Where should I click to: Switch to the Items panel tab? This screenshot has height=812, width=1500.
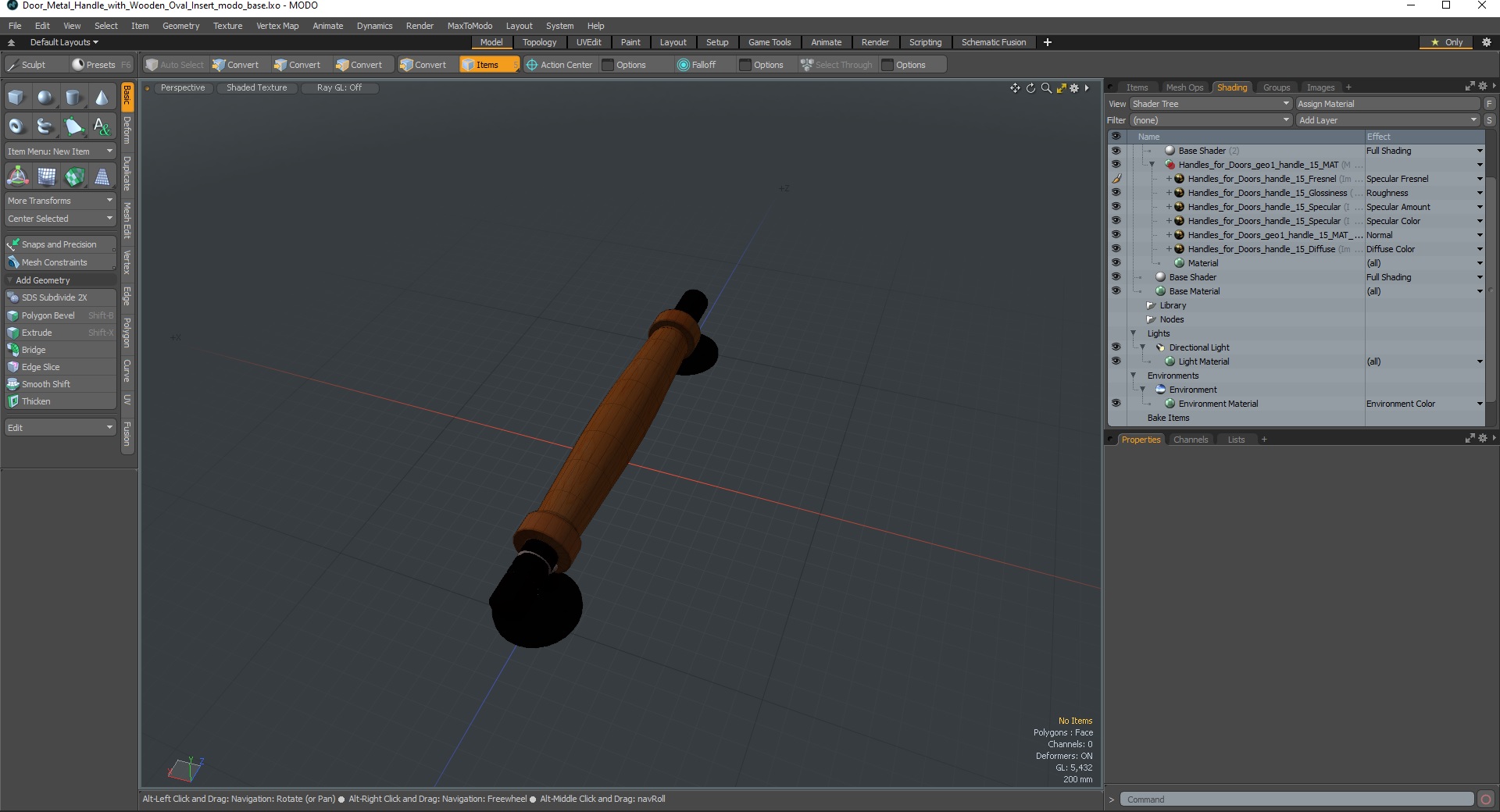pos(1137,87)
